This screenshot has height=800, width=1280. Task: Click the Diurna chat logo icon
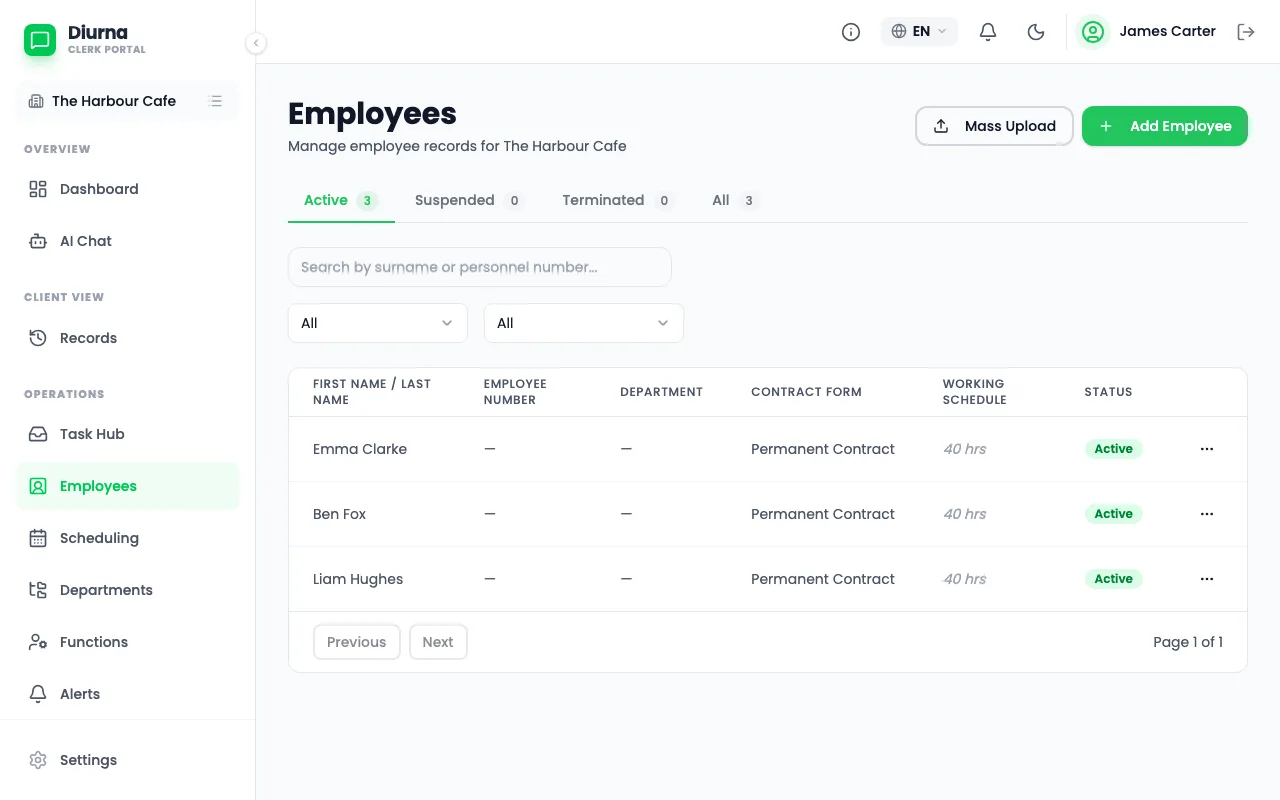pyautogui.click(x=40, y=40)
